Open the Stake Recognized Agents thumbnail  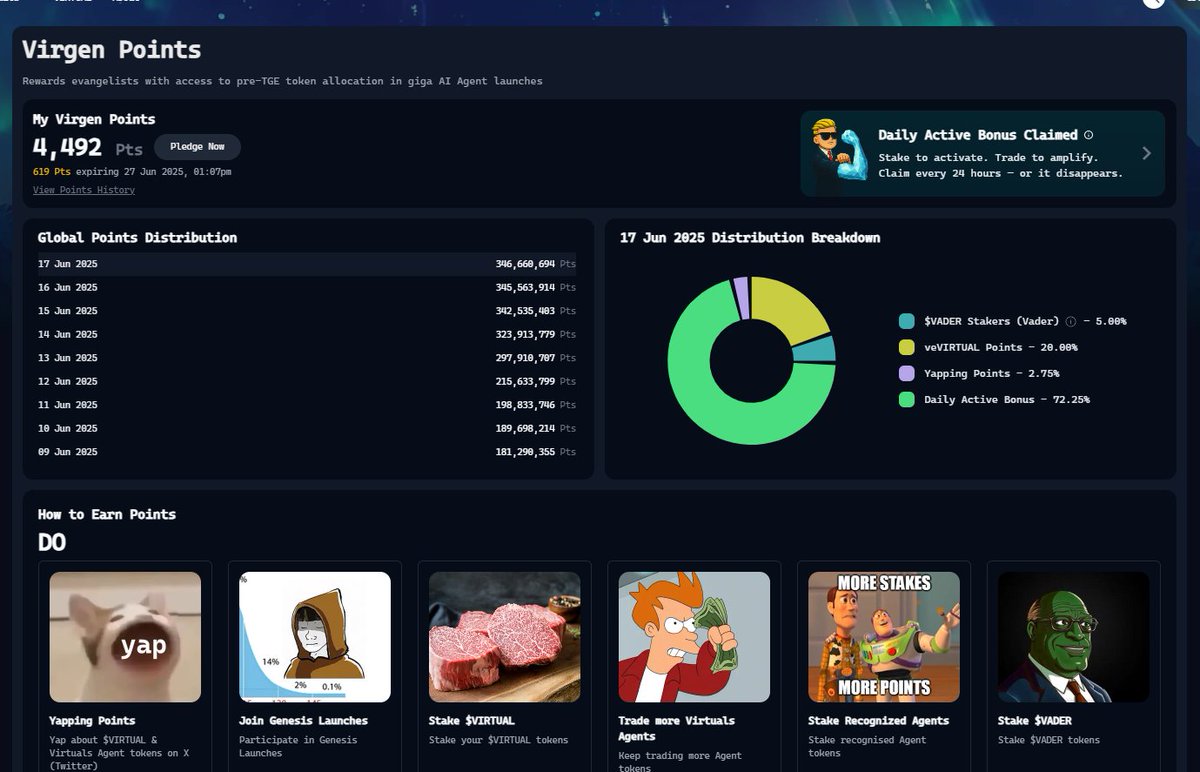point(884,637)
